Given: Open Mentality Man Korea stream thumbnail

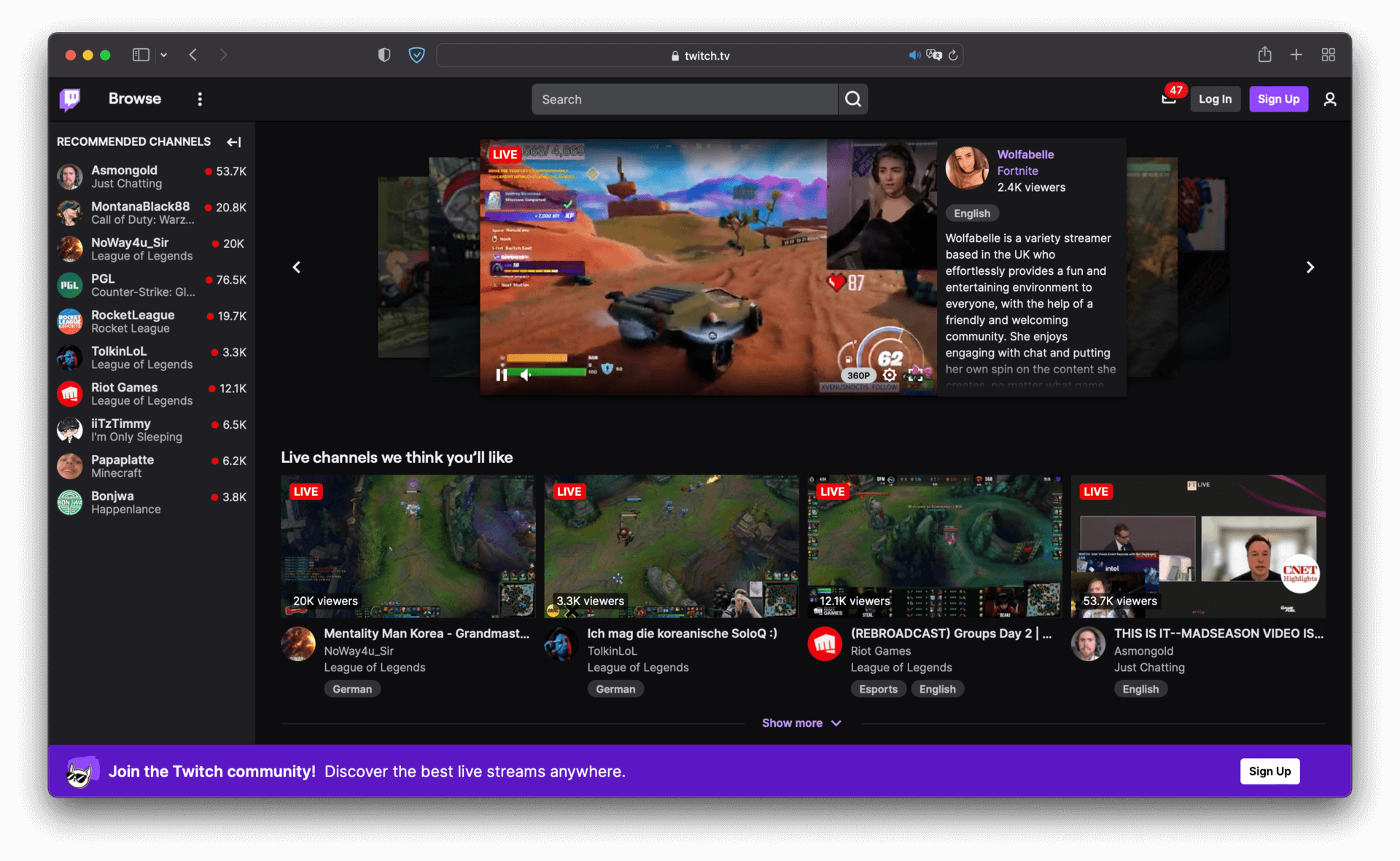Looking at the screenshot, I should [x=408, y=546].
